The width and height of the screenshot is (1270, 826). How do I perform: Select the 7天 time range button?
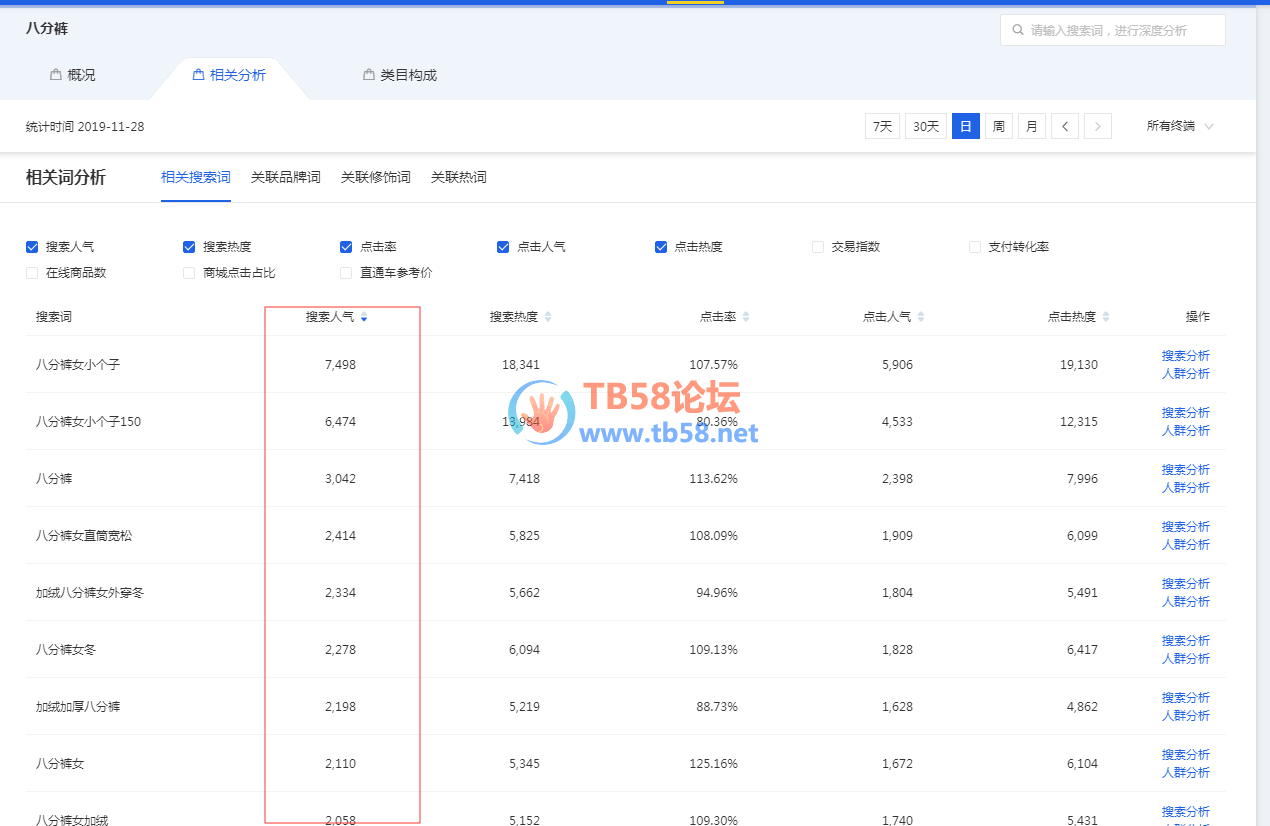(882, 126)
